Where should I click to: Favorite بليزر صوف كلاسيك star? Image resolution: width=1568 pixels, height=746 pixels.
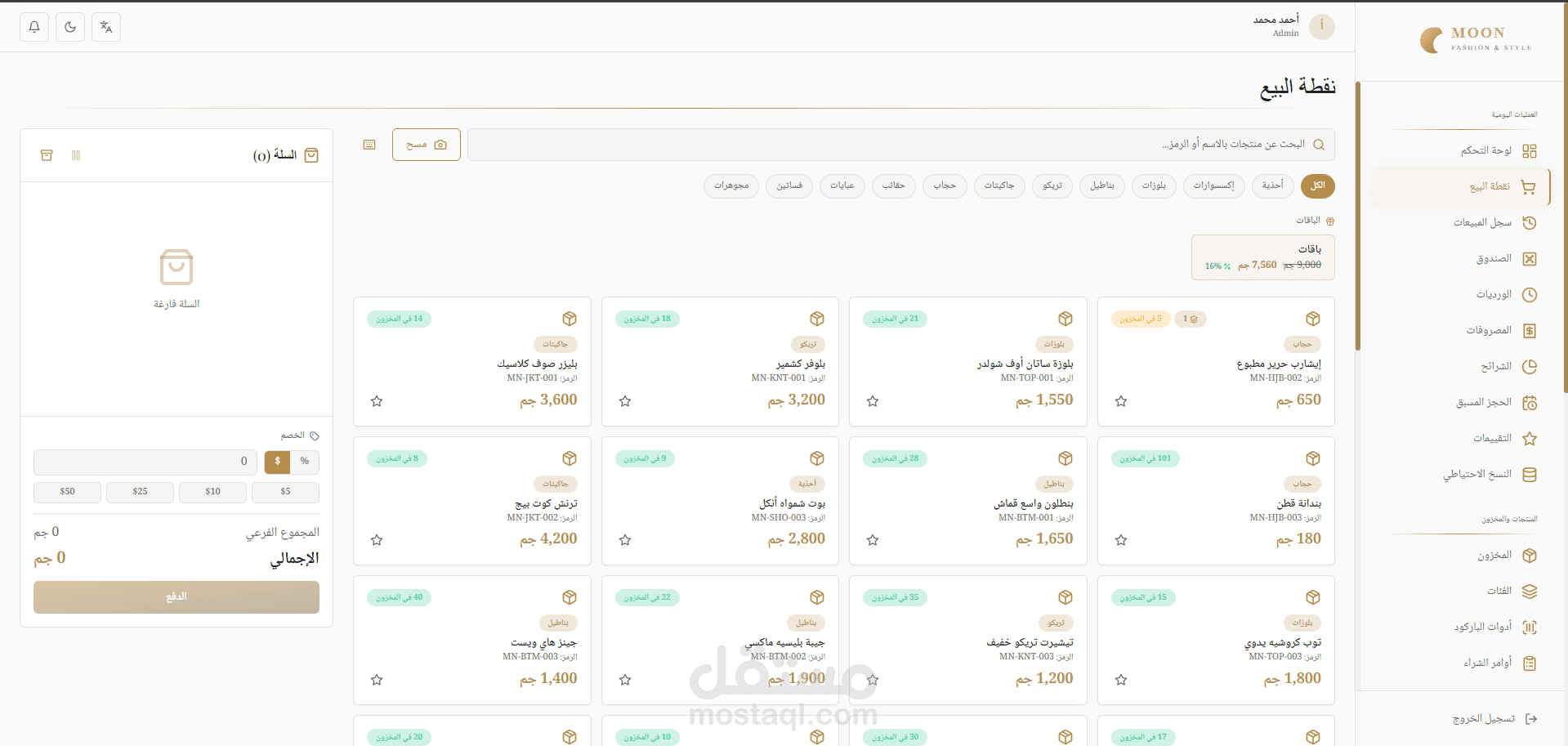click(377, 401)
